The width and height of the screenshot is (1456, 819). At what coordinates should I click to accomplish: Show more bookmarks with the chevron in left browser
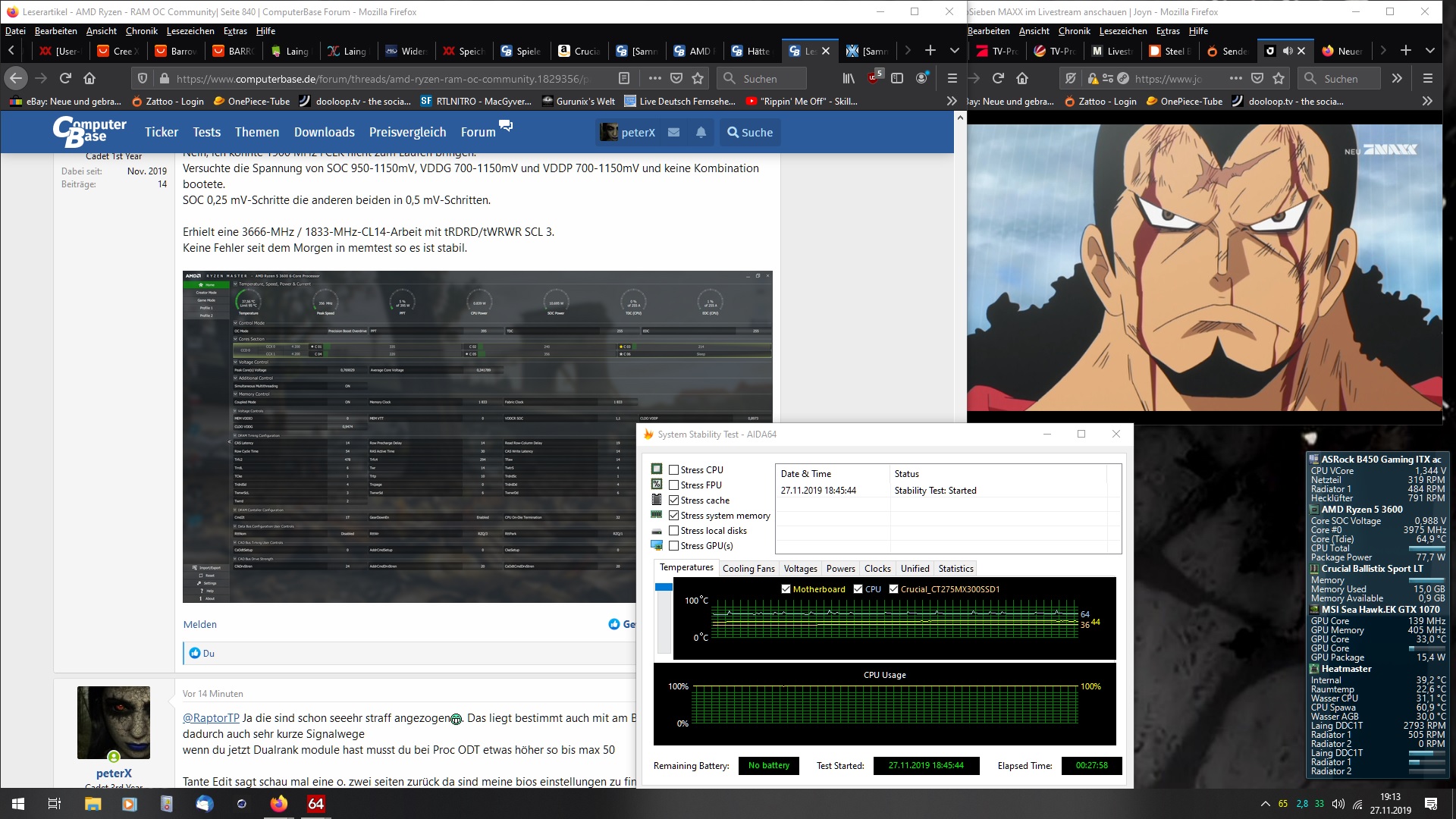952,101
